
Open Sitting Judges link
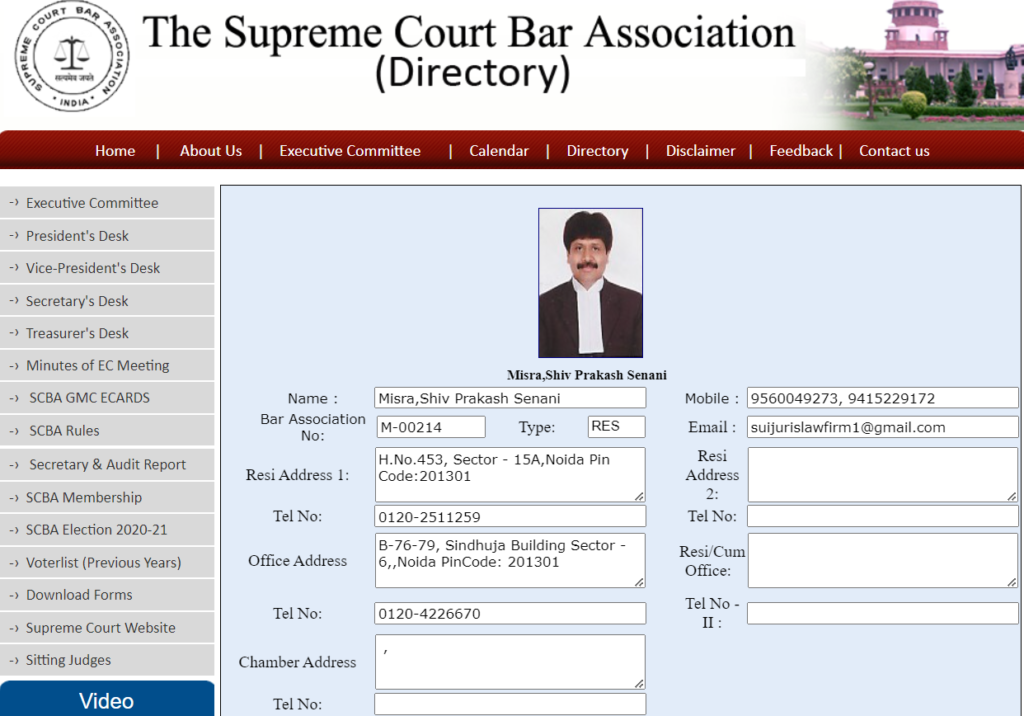click(x=107, y=660)
